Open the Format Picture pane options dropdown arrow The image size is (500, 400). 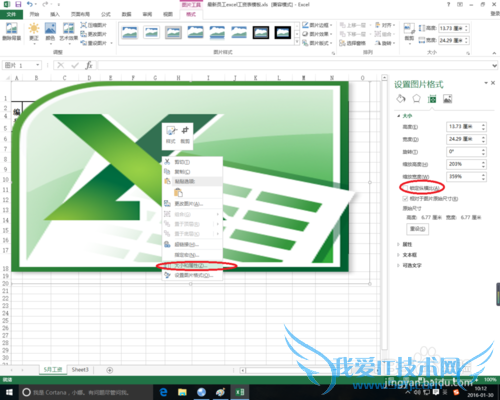coord(486,83)
